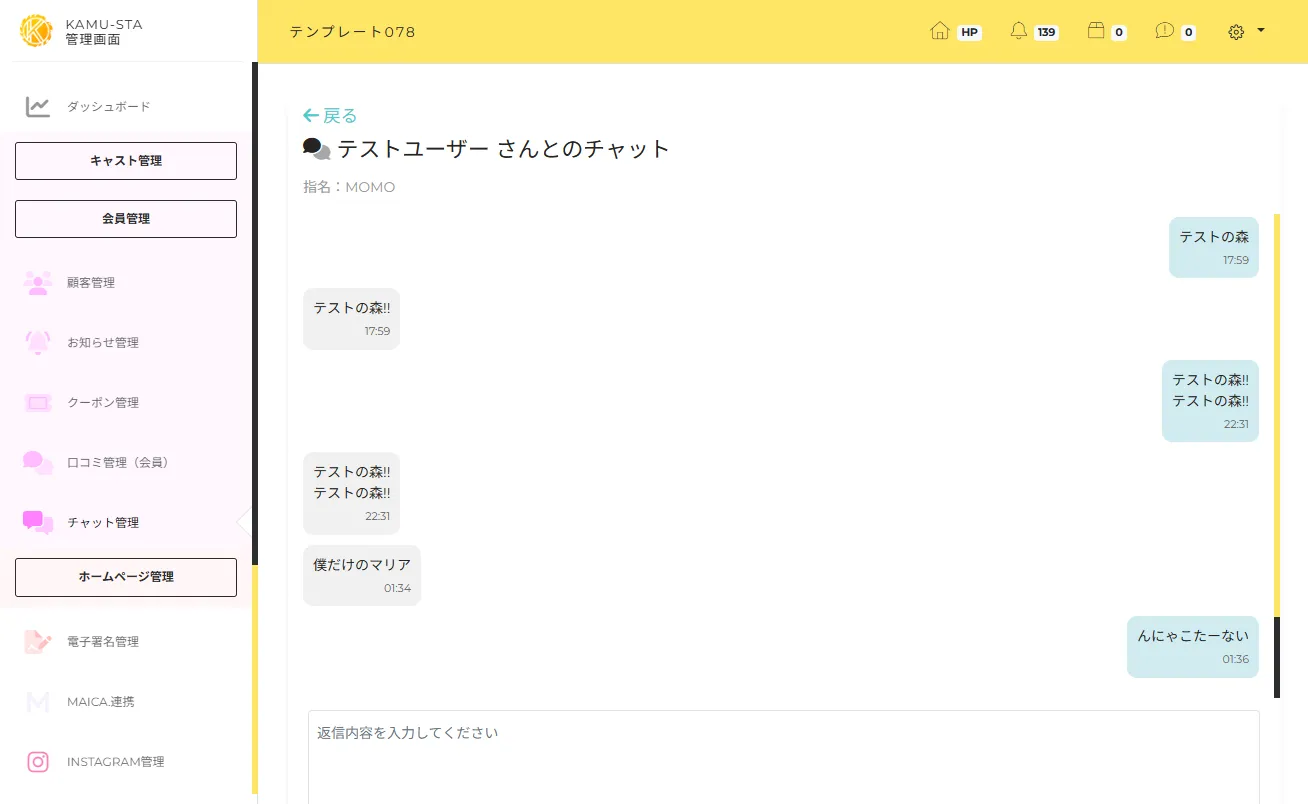Select the チャット管理 icon

click(38, 522)
